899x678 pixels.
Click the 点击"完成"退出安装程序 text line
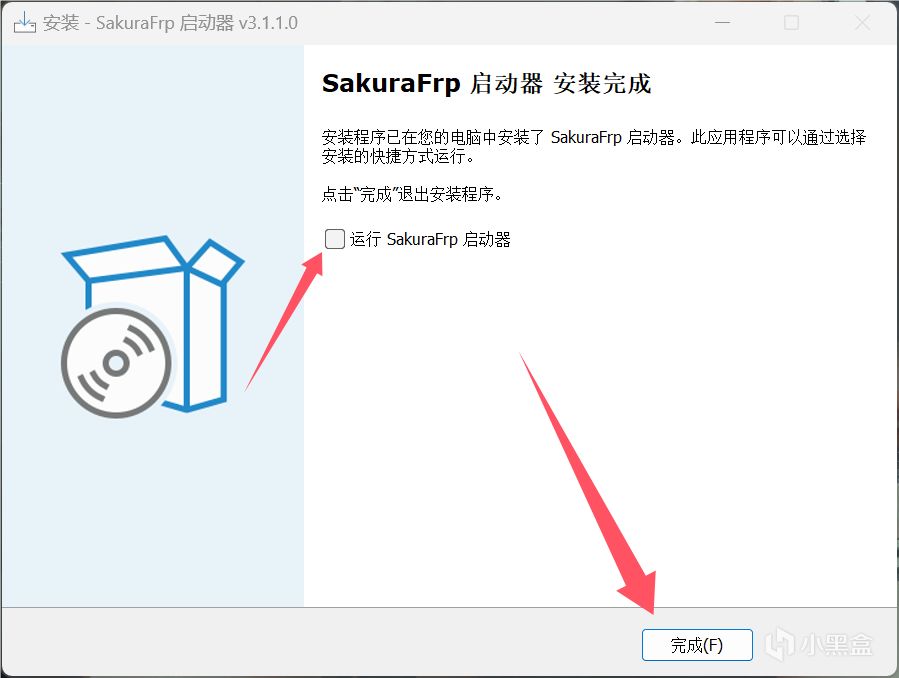(412, 194)
